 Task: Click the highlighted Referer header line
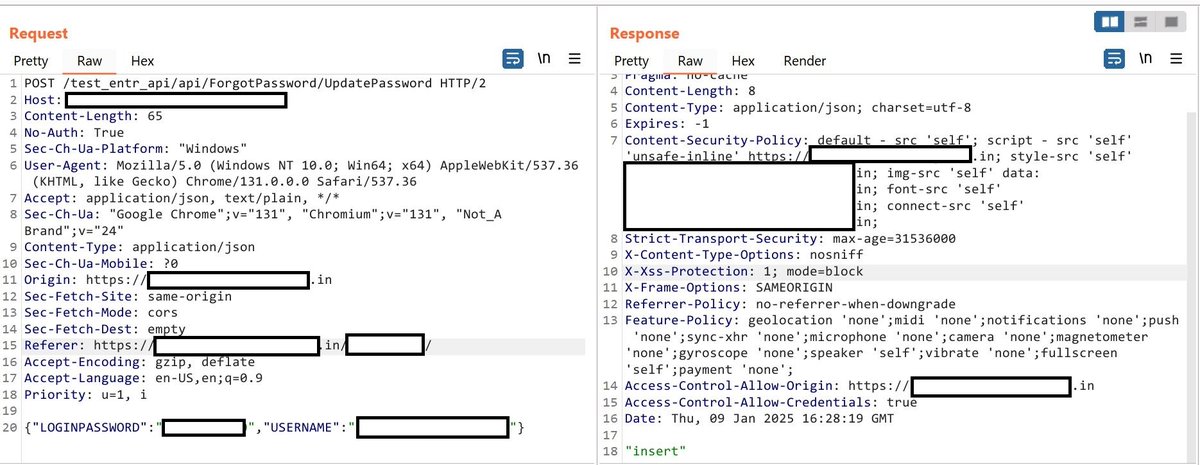click(303, 346)
